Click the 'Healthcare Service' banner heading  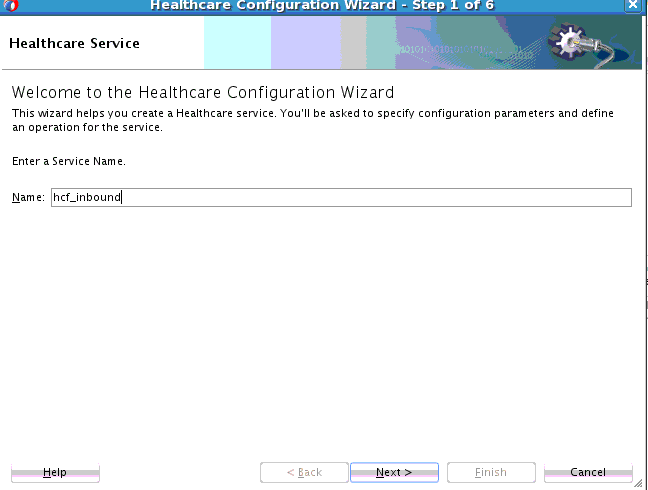click(x=74, y=43)
